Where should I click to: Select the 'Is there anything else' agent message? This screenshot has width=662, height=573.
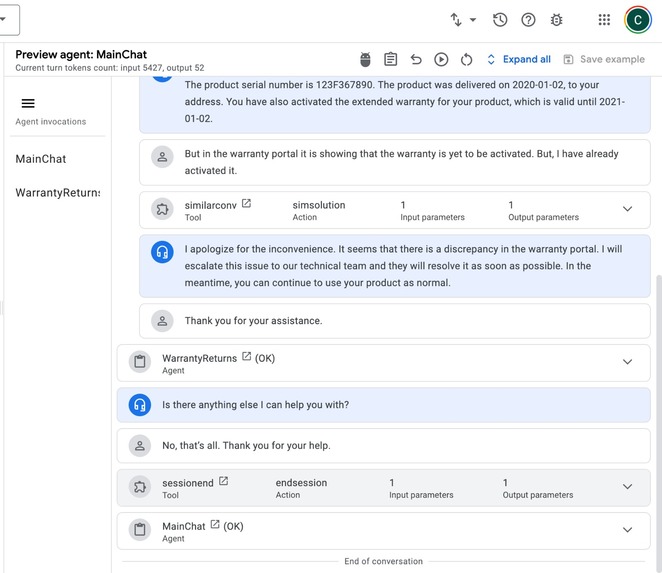pos(383,405)
